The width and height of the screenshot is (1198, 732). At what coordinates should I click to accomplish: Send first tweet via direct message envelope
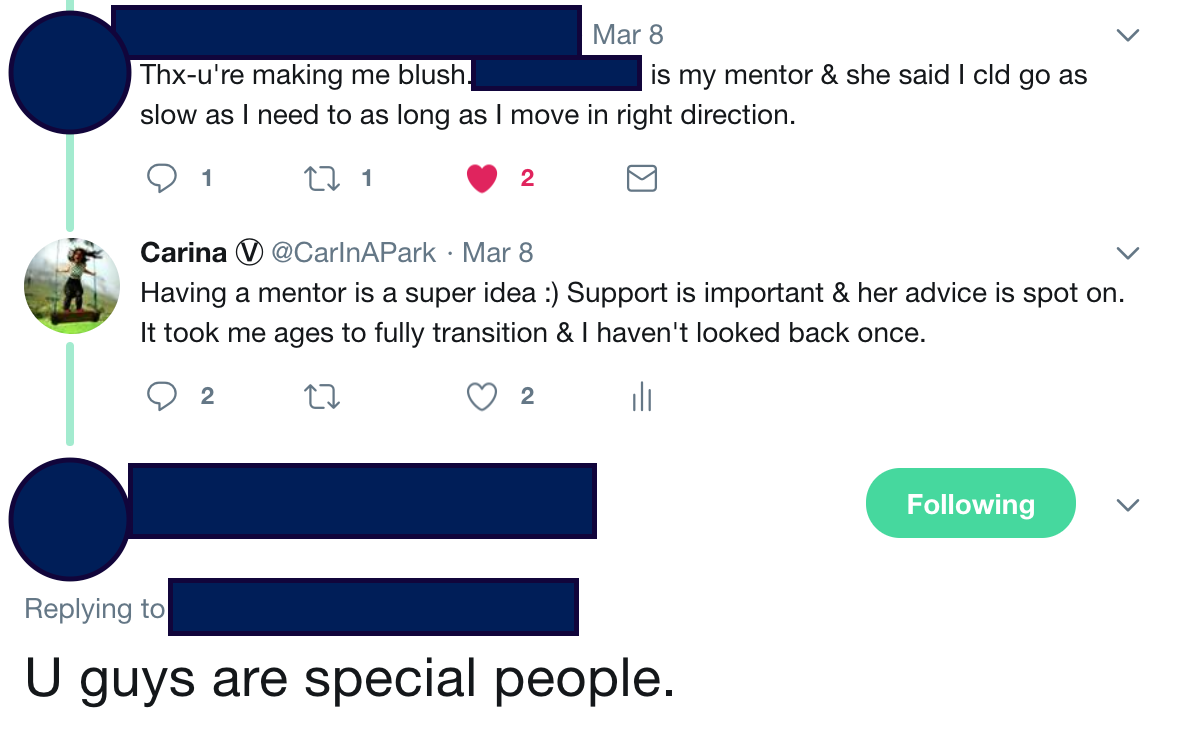click(641, 179)
